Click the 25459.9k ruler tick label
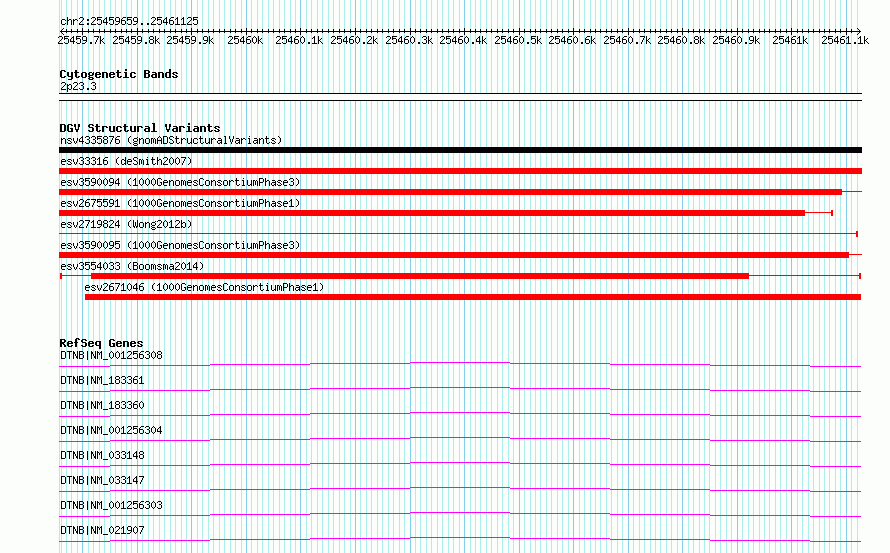The height and width of the screenshot is (553, 890). coord(190,40)
